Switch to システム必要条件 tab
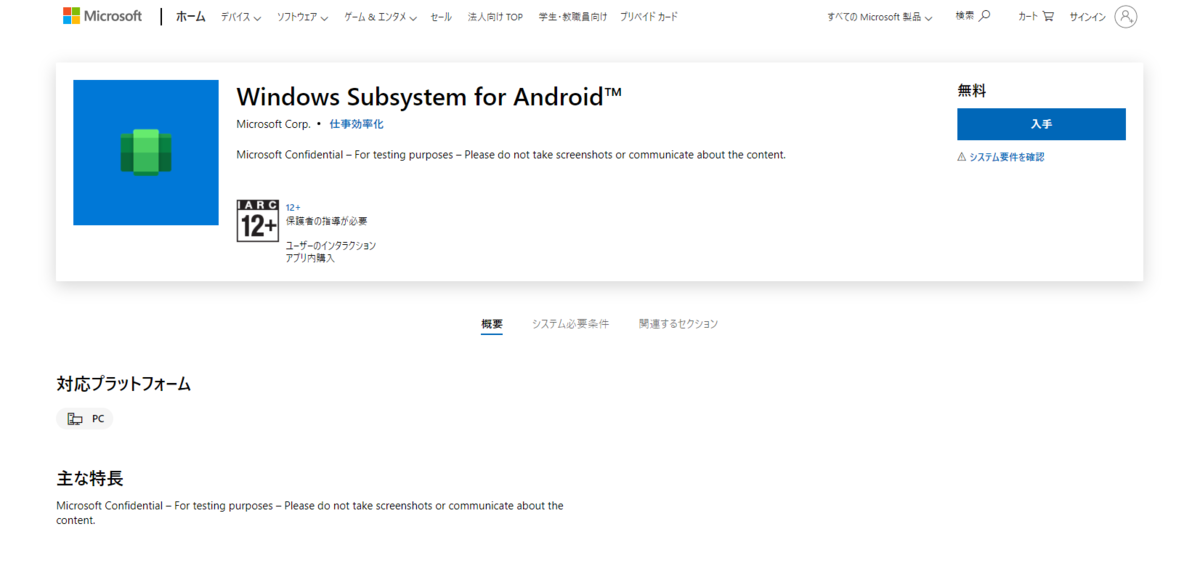The width and height of the screenshot is (1200, 561). (570, 324)
